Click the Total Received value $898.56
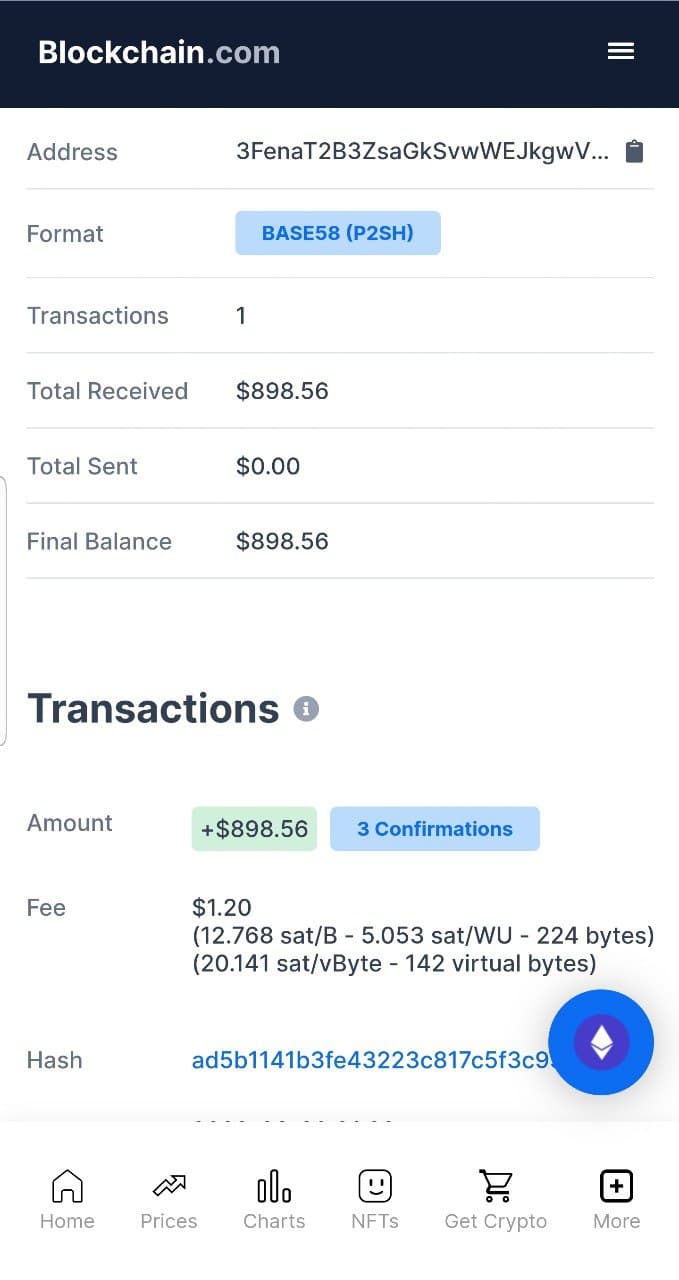The height and width of the screenshot is (1280, 679). pyautogui.click(x=282, y=391)
